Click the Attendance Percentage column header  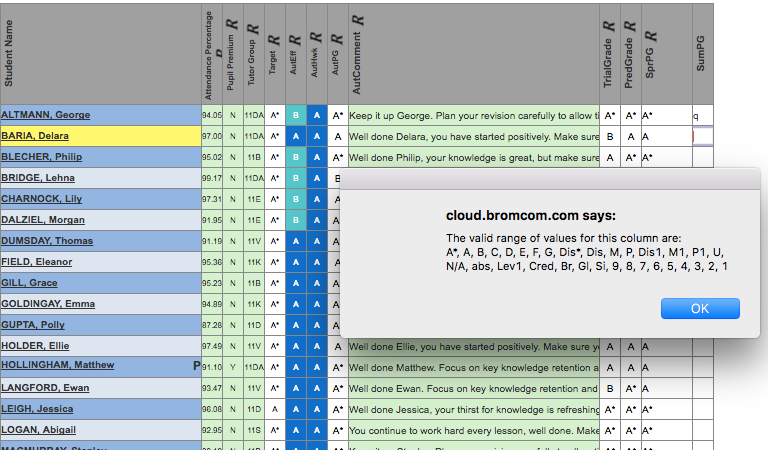(x=212, y=54)
